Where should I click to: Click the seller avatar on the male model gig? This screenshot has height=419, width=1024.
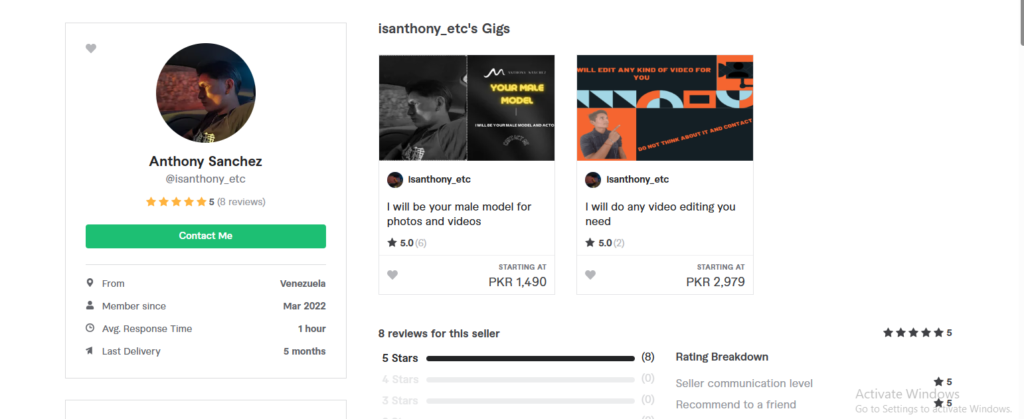395,179
